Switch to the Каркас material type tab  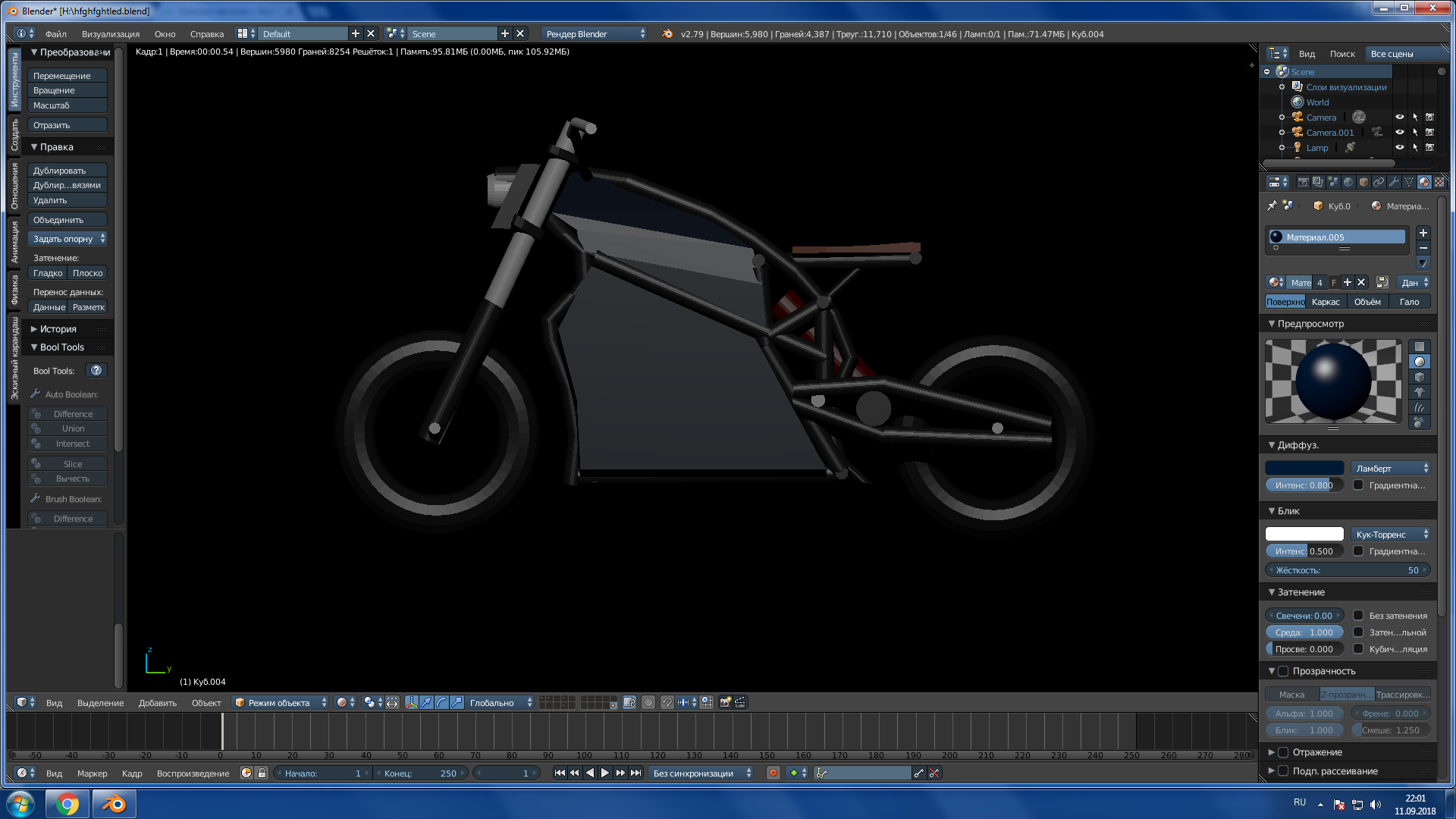[x=1326, y=301]
